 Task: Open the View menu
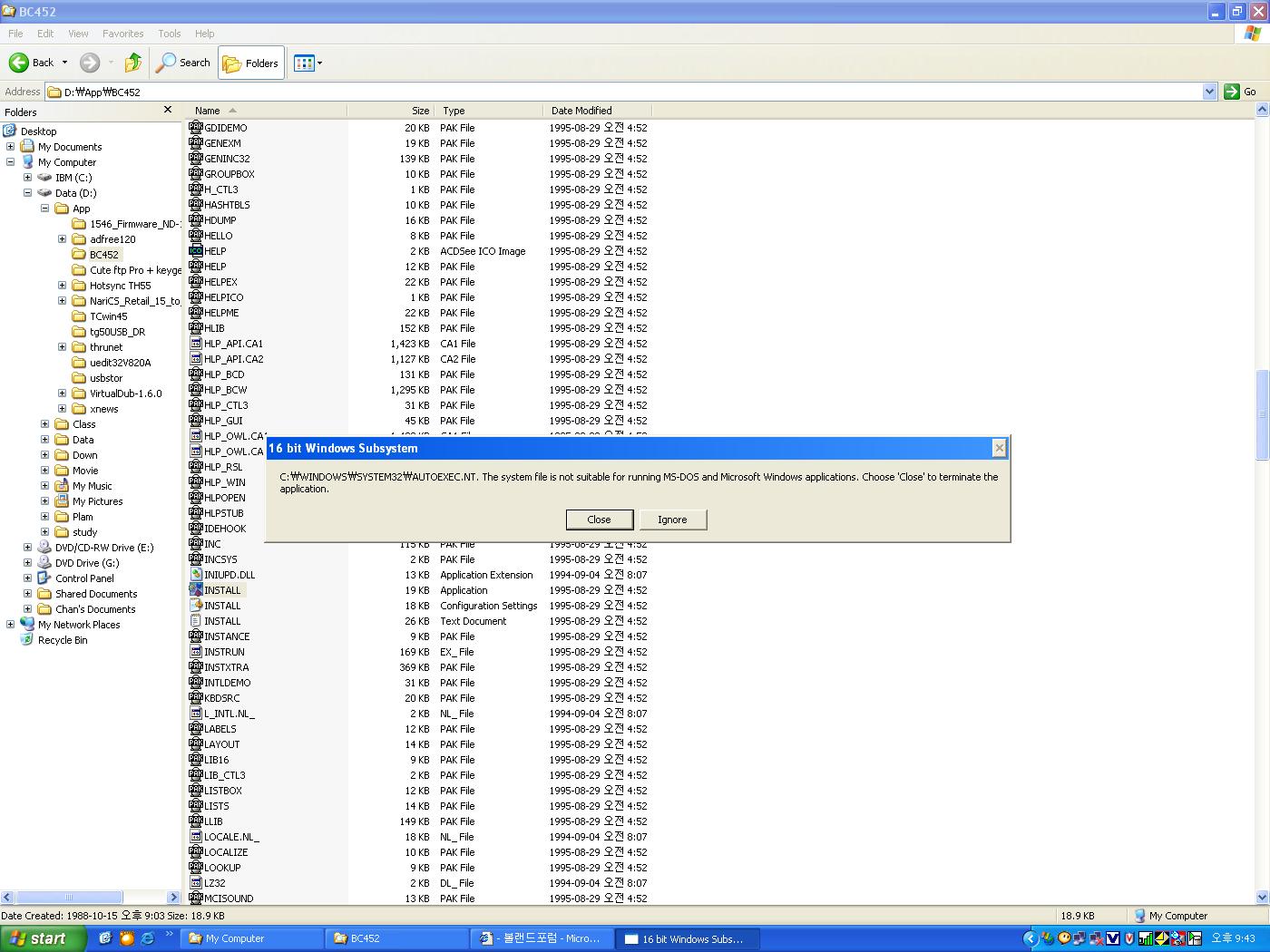(78, 34)
